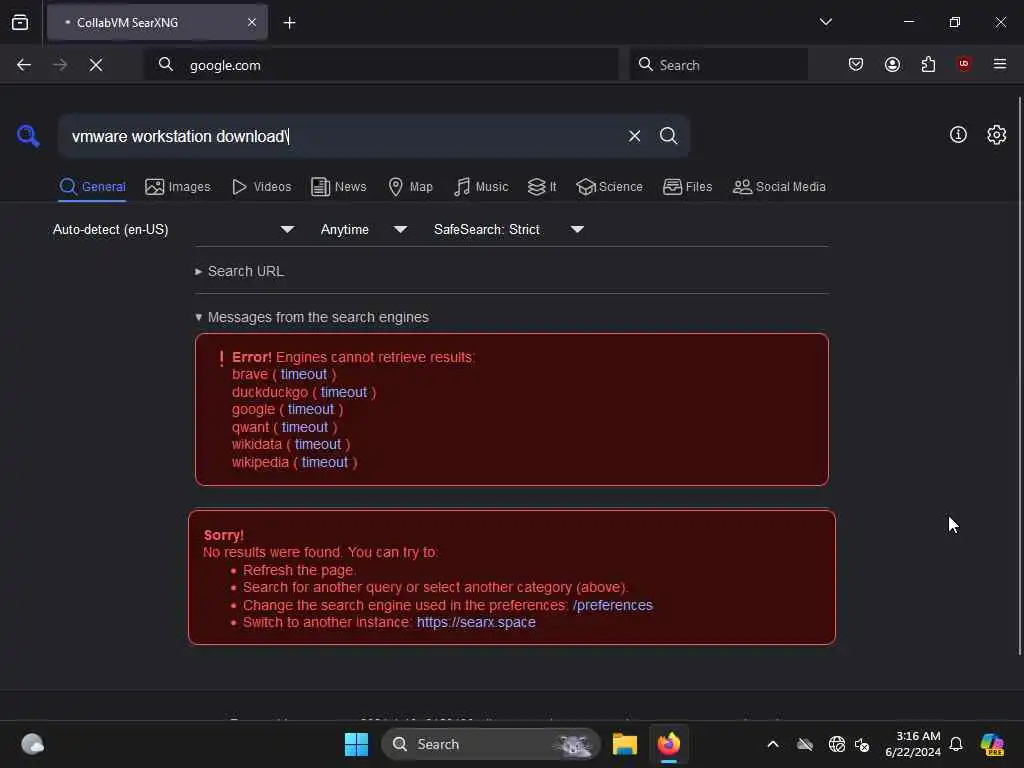Open Firefox View tab list icon
Screen dimensions: 1024x768
click(20, 22)
